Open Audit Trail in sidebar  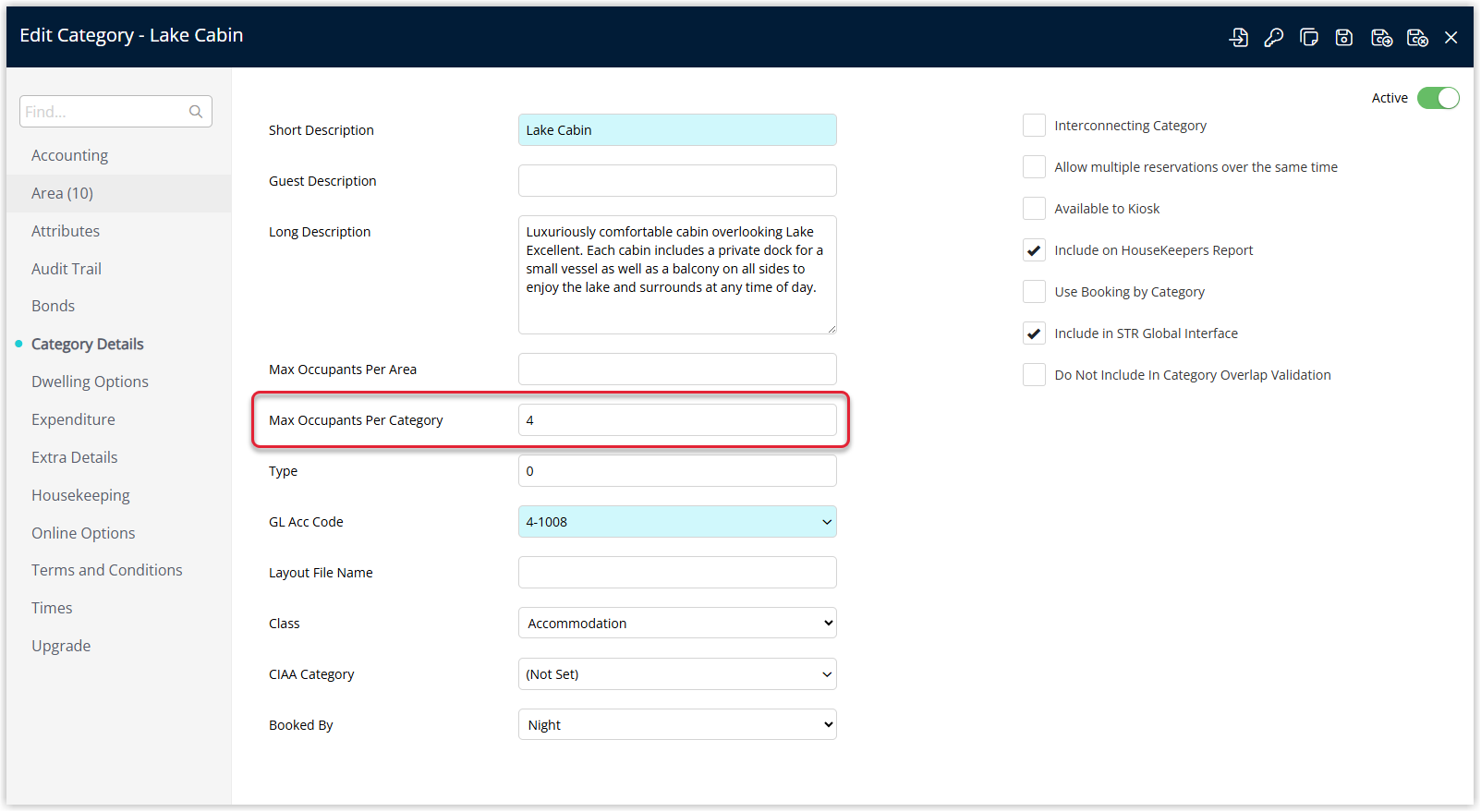click(x=67, y=269)
